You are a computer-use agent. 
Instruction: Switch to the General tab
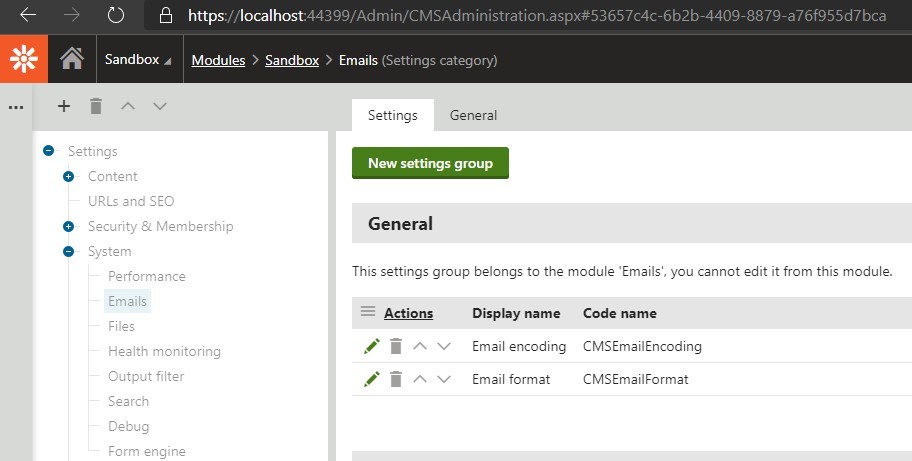tap(473, 115)
